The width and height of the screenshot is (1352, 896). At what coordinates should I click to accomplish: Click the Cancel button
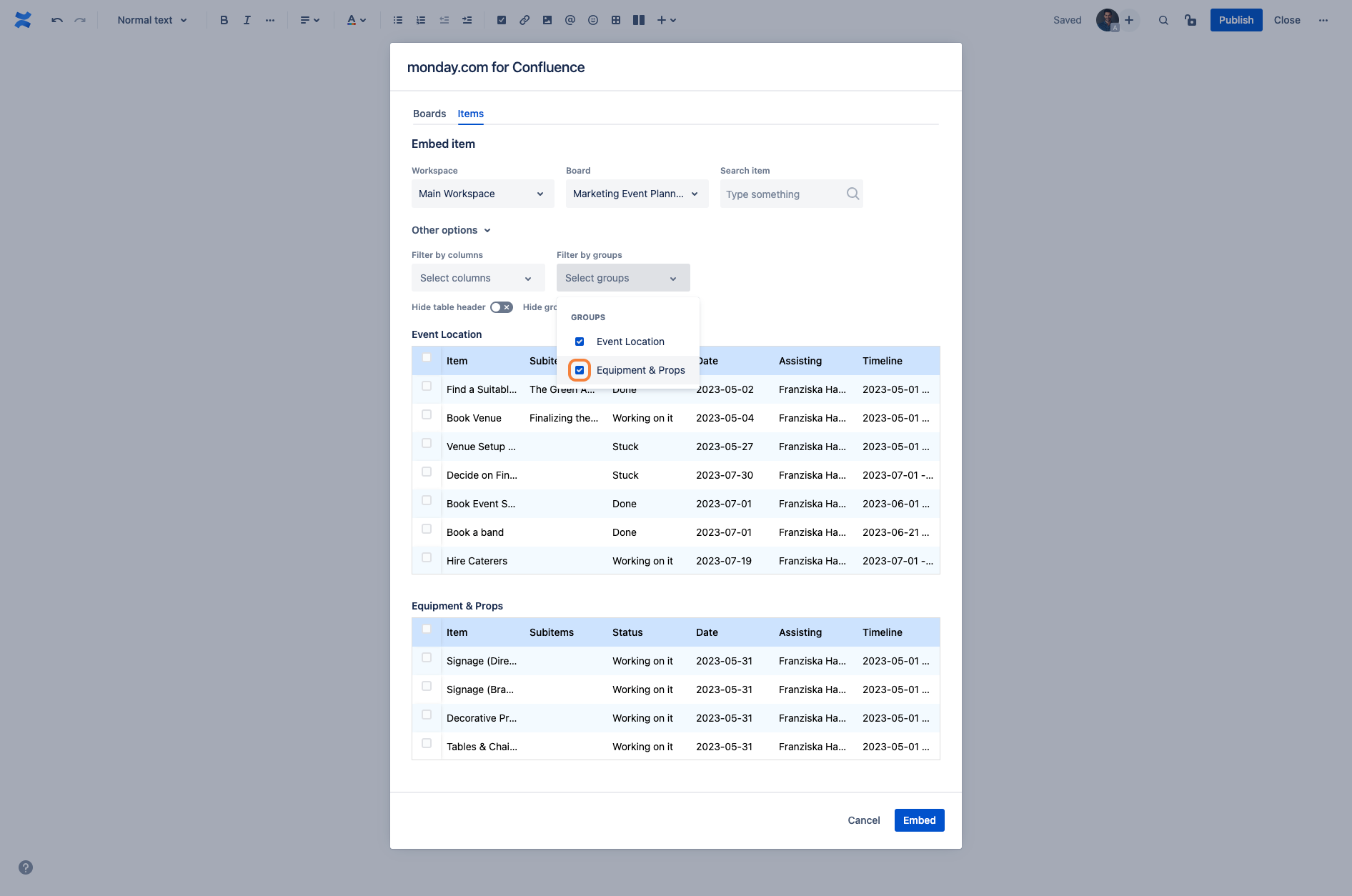pyautogui.click(x=863, y=820)
